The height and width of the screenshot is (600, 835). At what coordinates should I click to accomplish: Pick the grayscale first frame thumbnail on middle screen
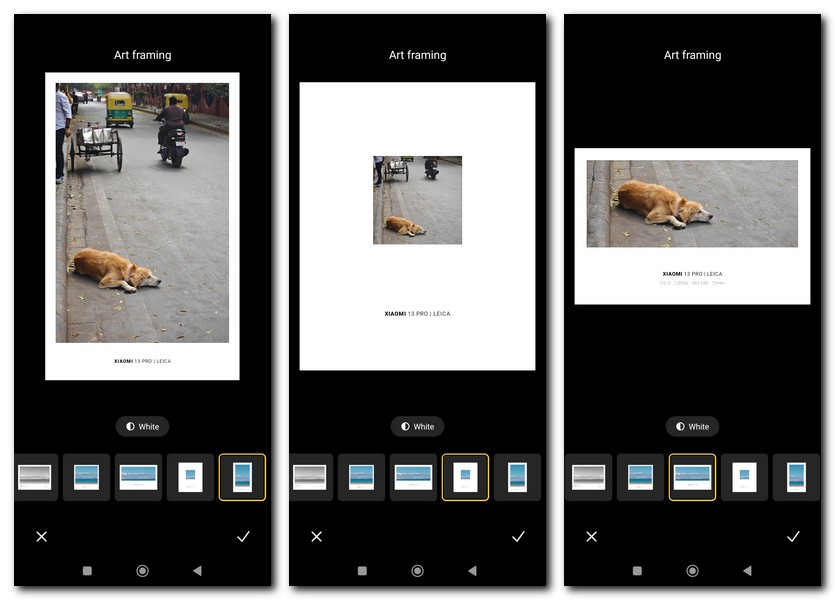[309, 477]
